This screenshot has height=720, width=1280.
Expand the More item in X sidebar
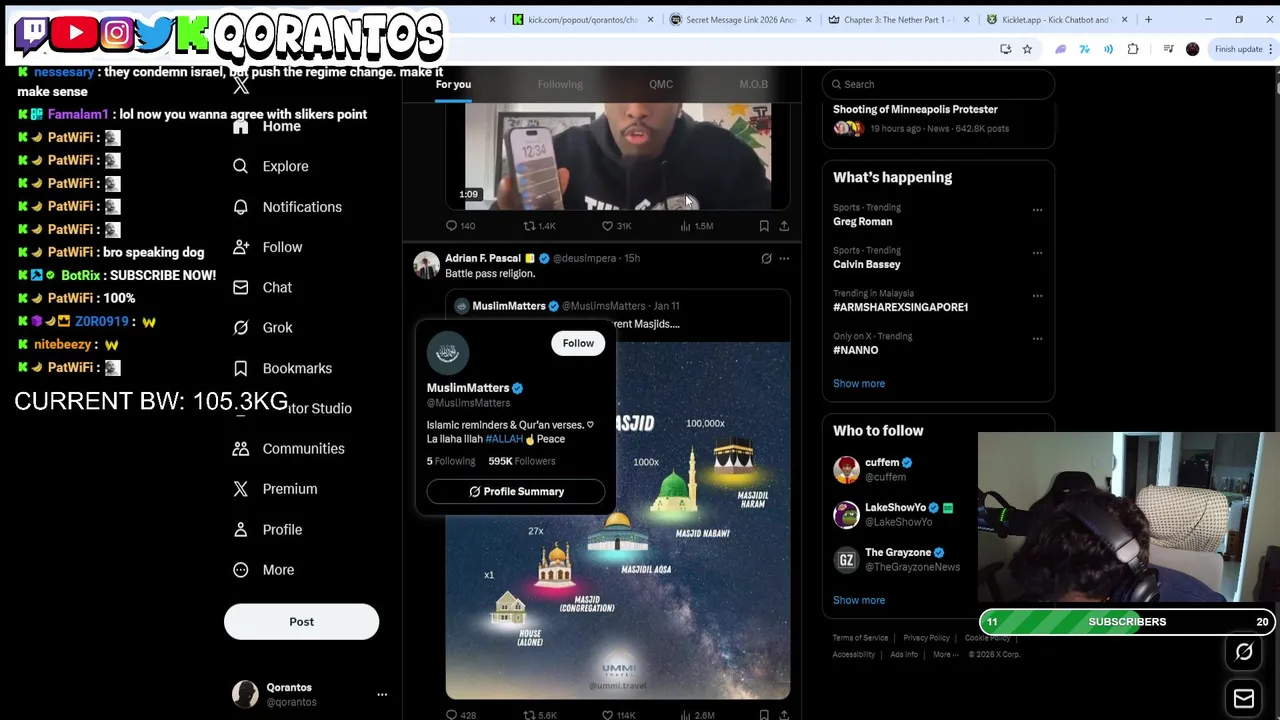click(x=264, y=570)
